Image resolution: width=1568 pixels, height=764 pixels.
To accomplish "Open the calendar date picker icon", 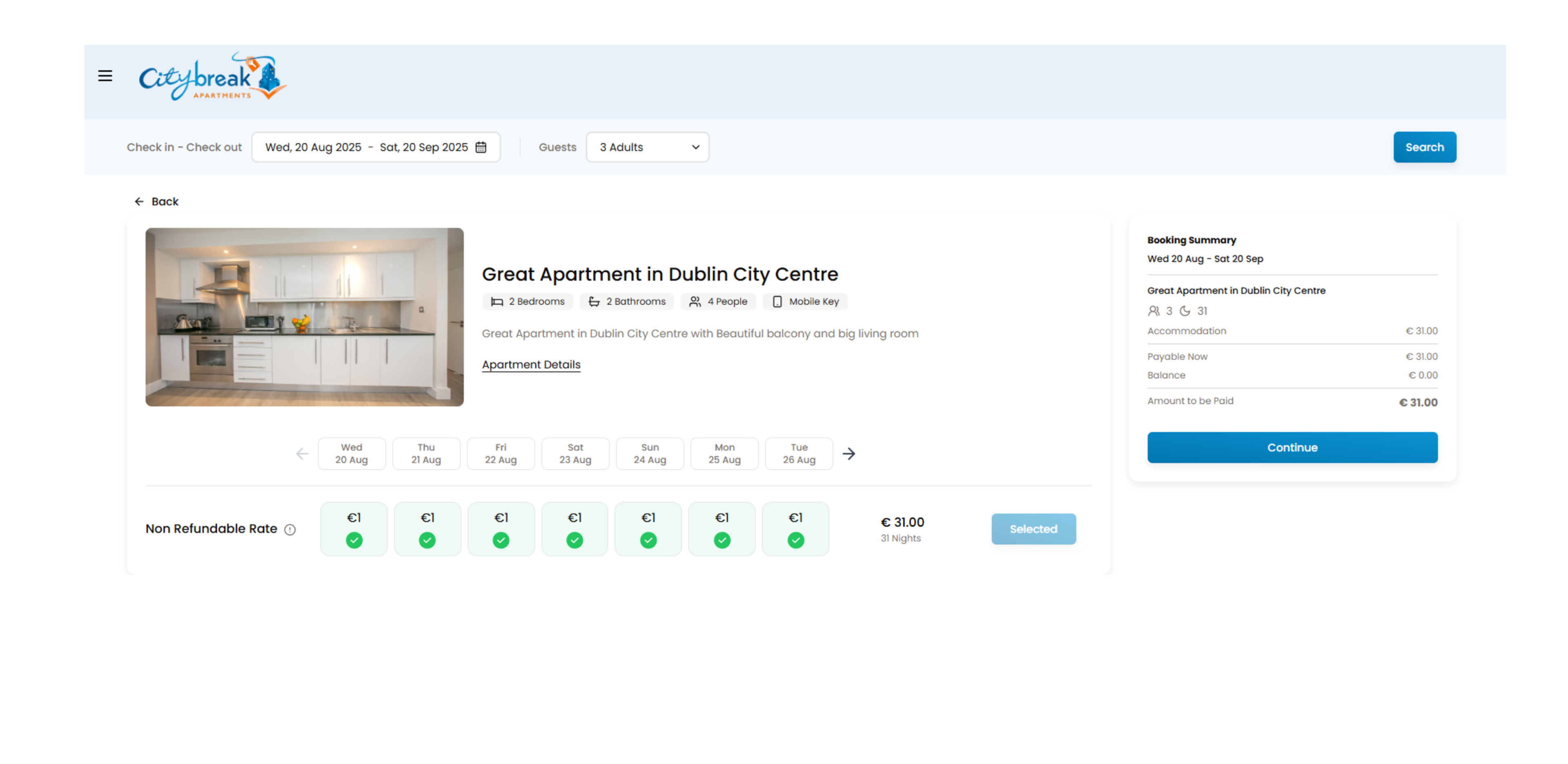I will [481, 147].
